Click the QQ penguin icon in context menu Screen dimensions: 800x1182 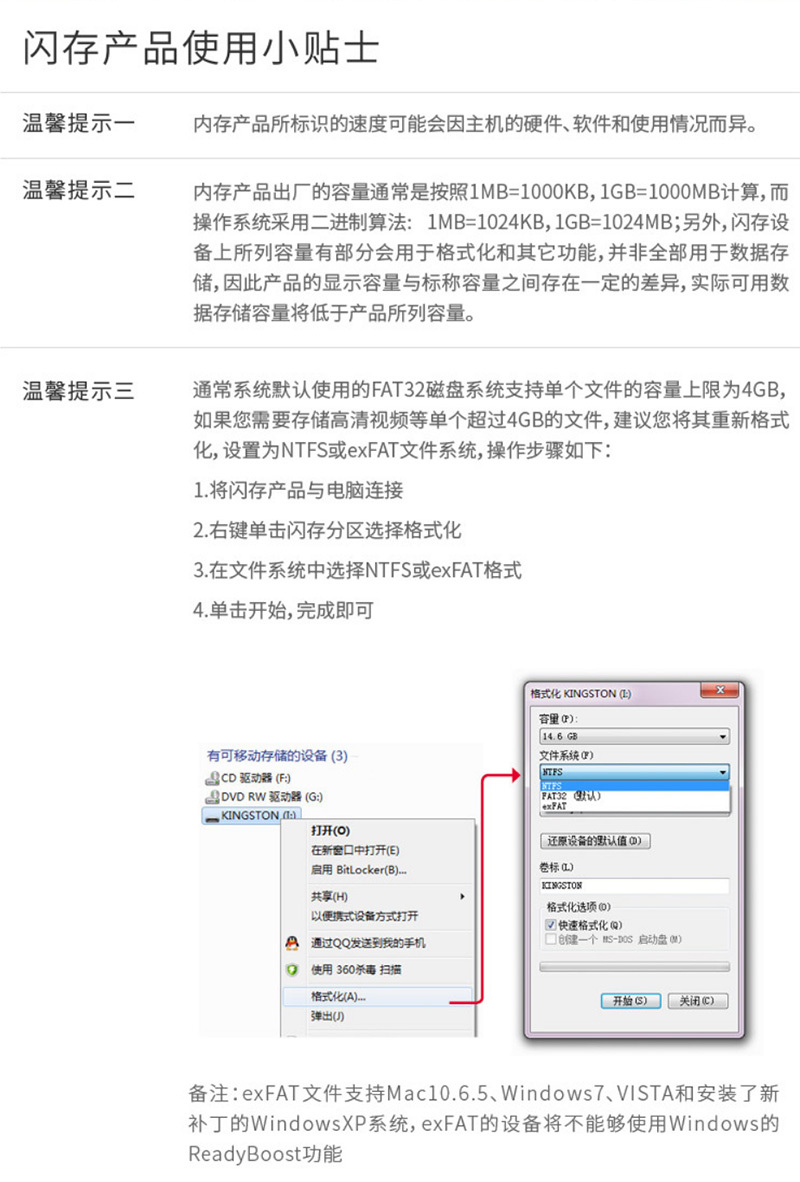click(293, 943)
